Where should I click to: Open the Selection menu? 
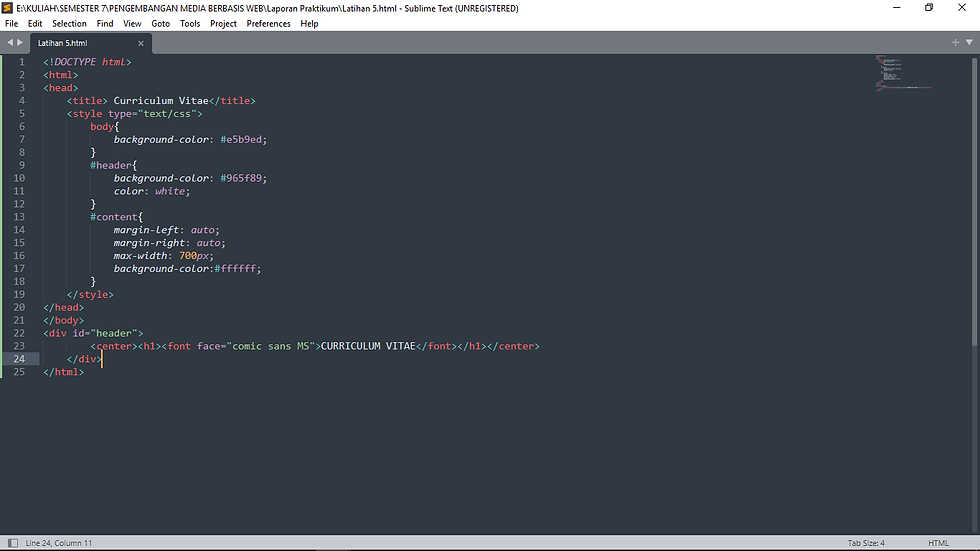(69, 24)
